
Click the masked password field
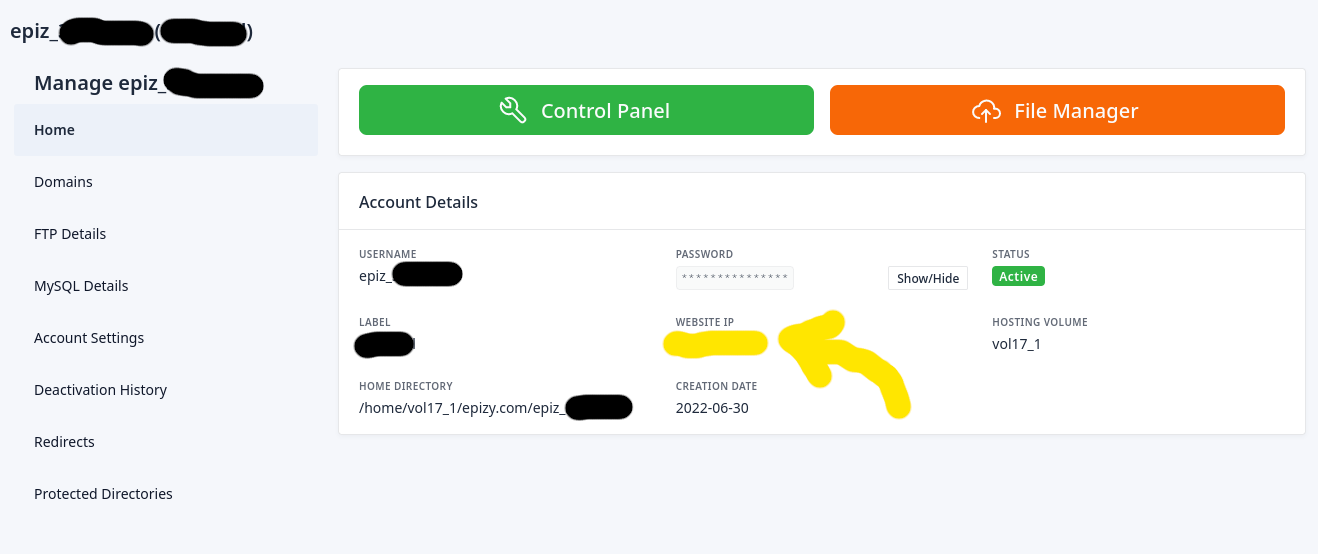point(735,277)
